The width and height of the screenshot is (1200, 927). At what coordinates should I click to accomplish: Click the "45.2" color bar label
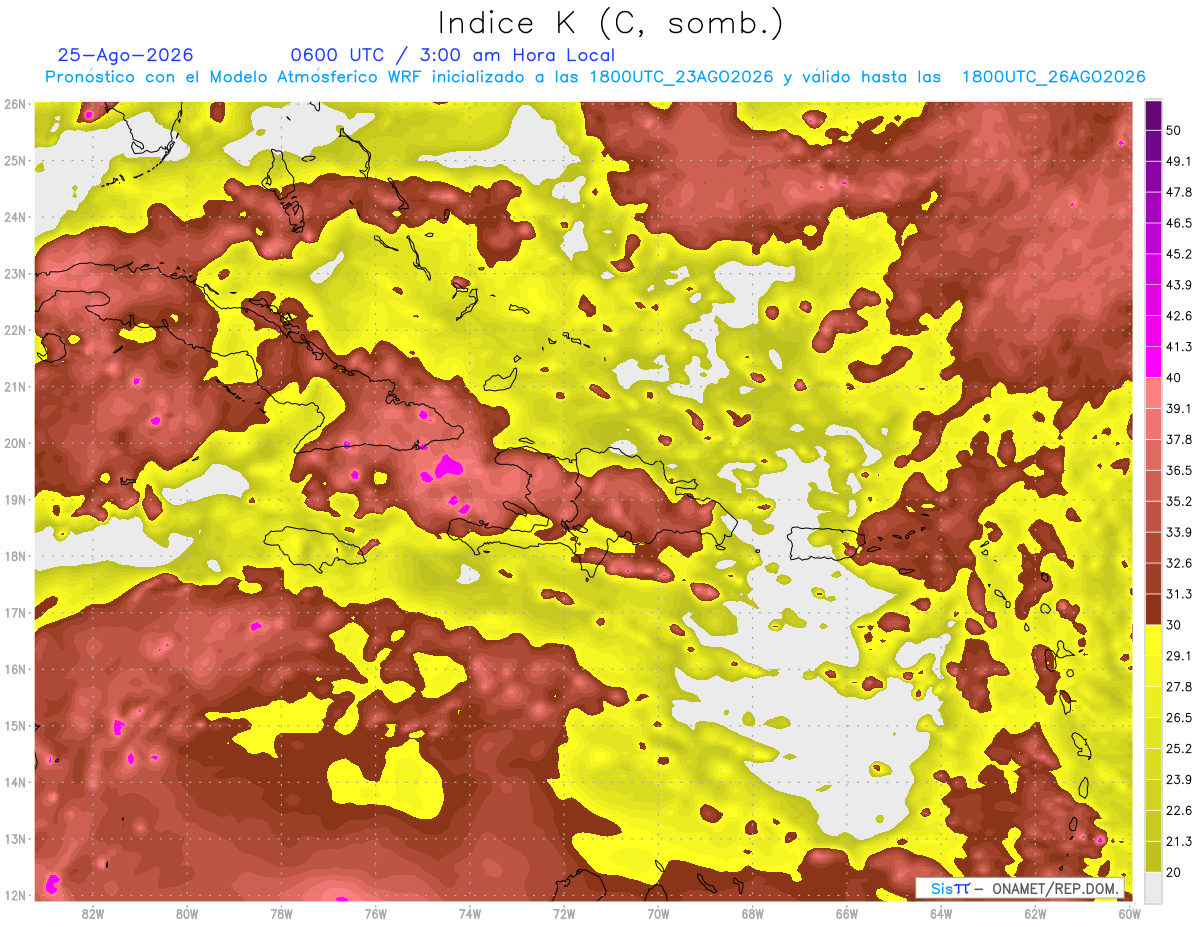click(x=1179, y=254)
